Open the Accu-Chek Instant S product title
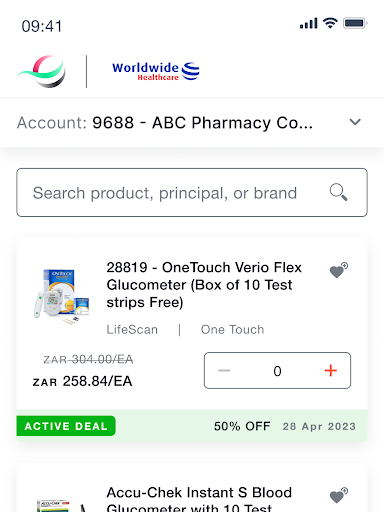 pos(199,499)
